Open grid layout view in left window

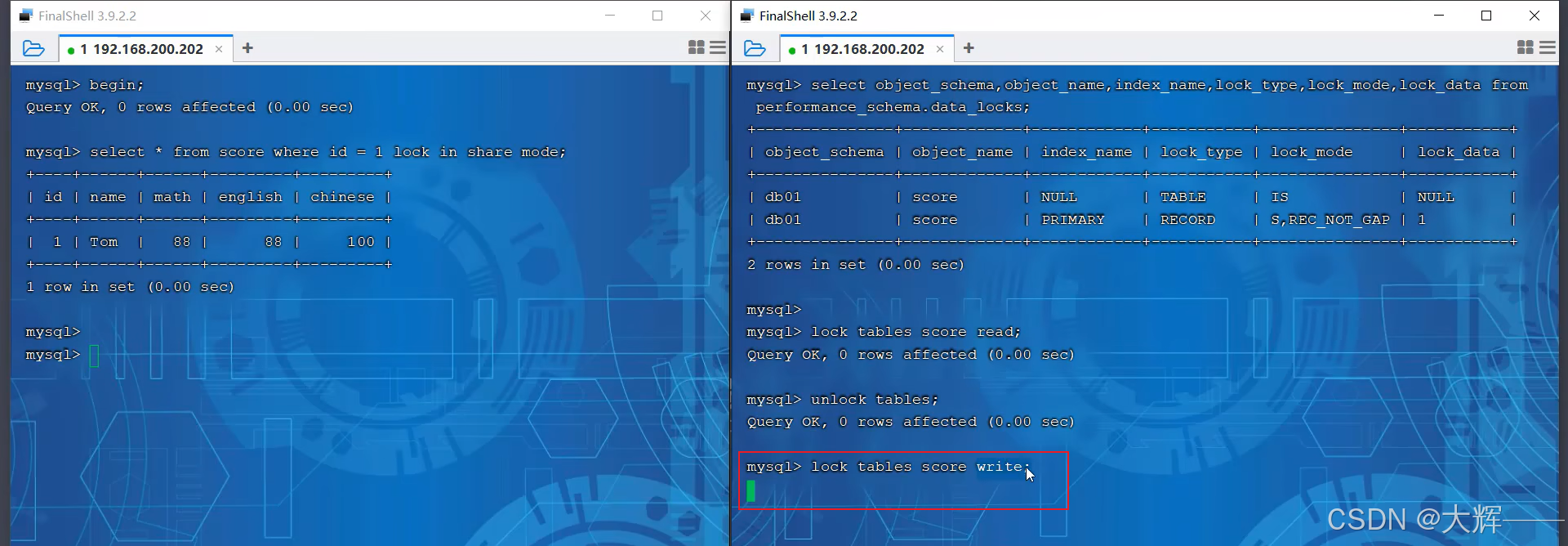(696, 47)
